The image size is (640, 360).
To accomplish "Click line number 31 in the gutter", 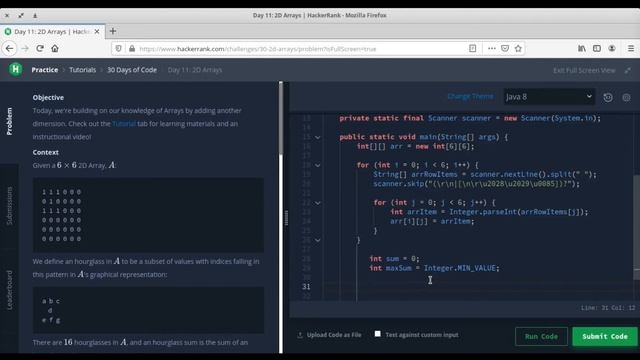I will point(306,287).
